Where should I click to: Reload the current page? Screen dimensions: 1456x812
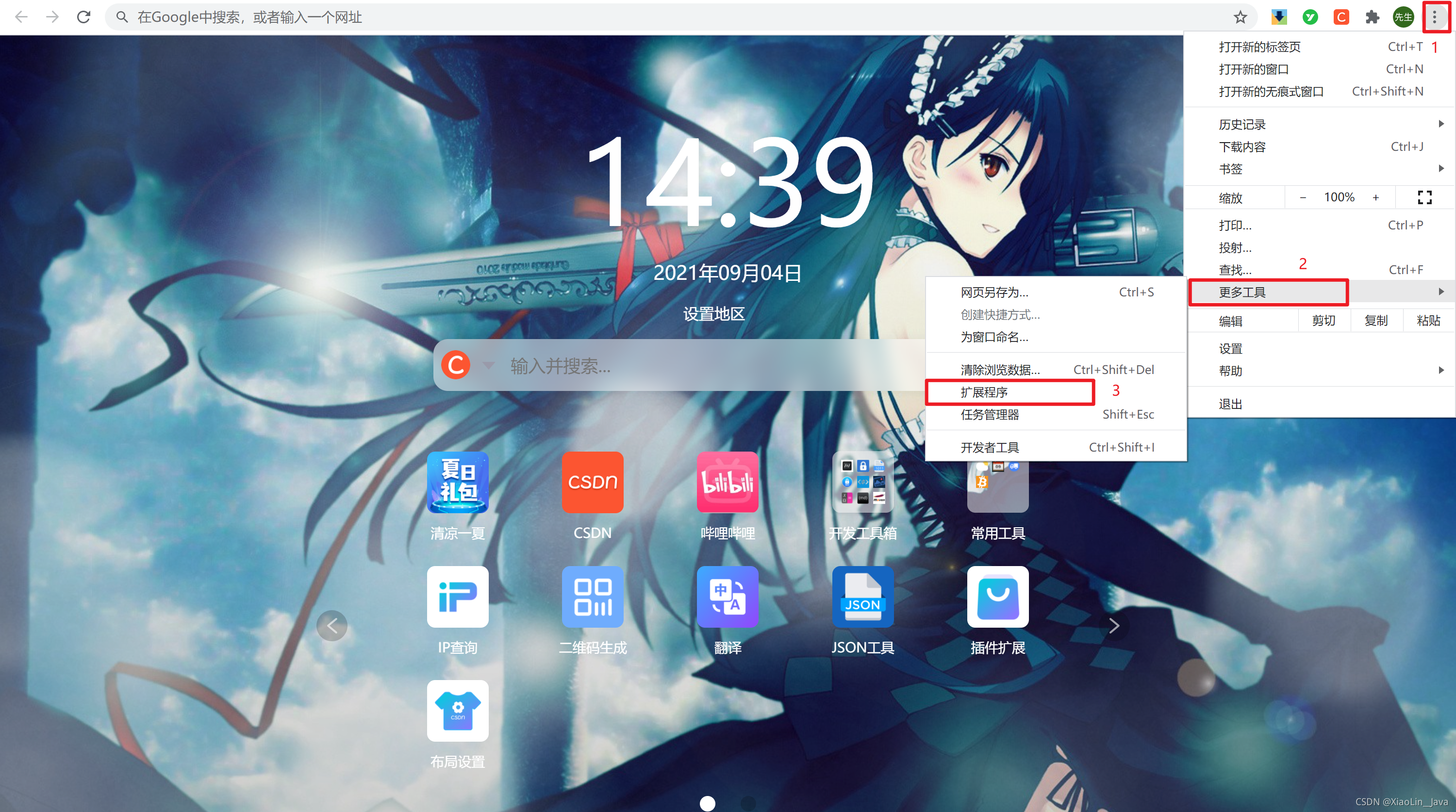pyautogui.click(x=83, y=17)
